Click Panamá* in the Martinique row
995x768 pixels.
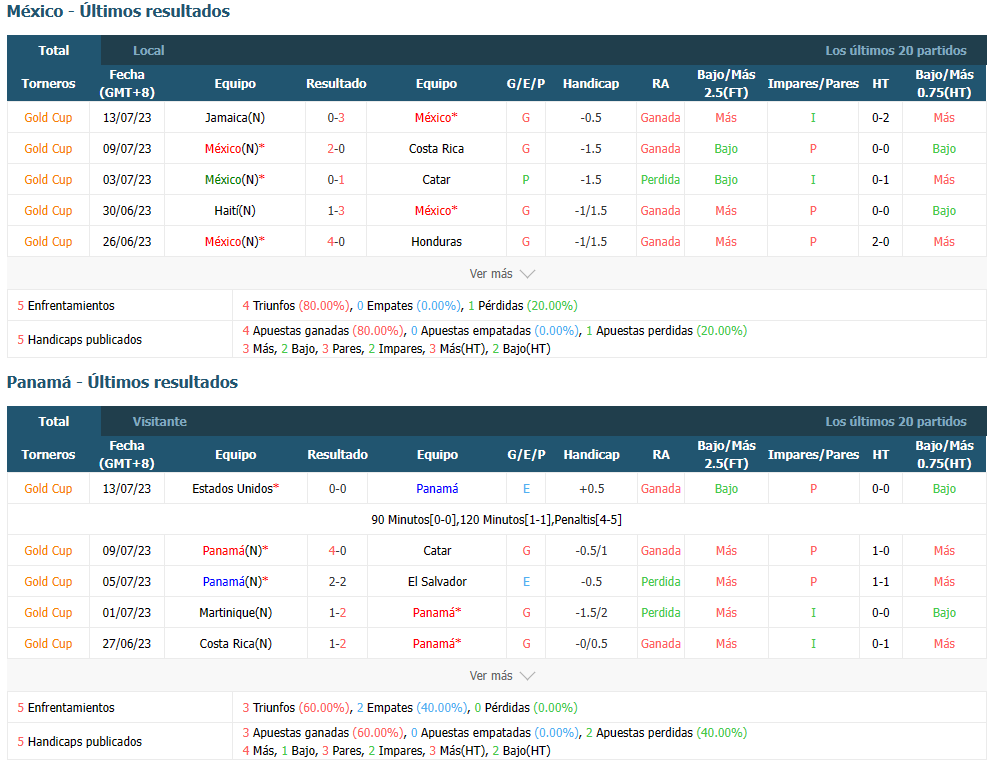[437, 612]
